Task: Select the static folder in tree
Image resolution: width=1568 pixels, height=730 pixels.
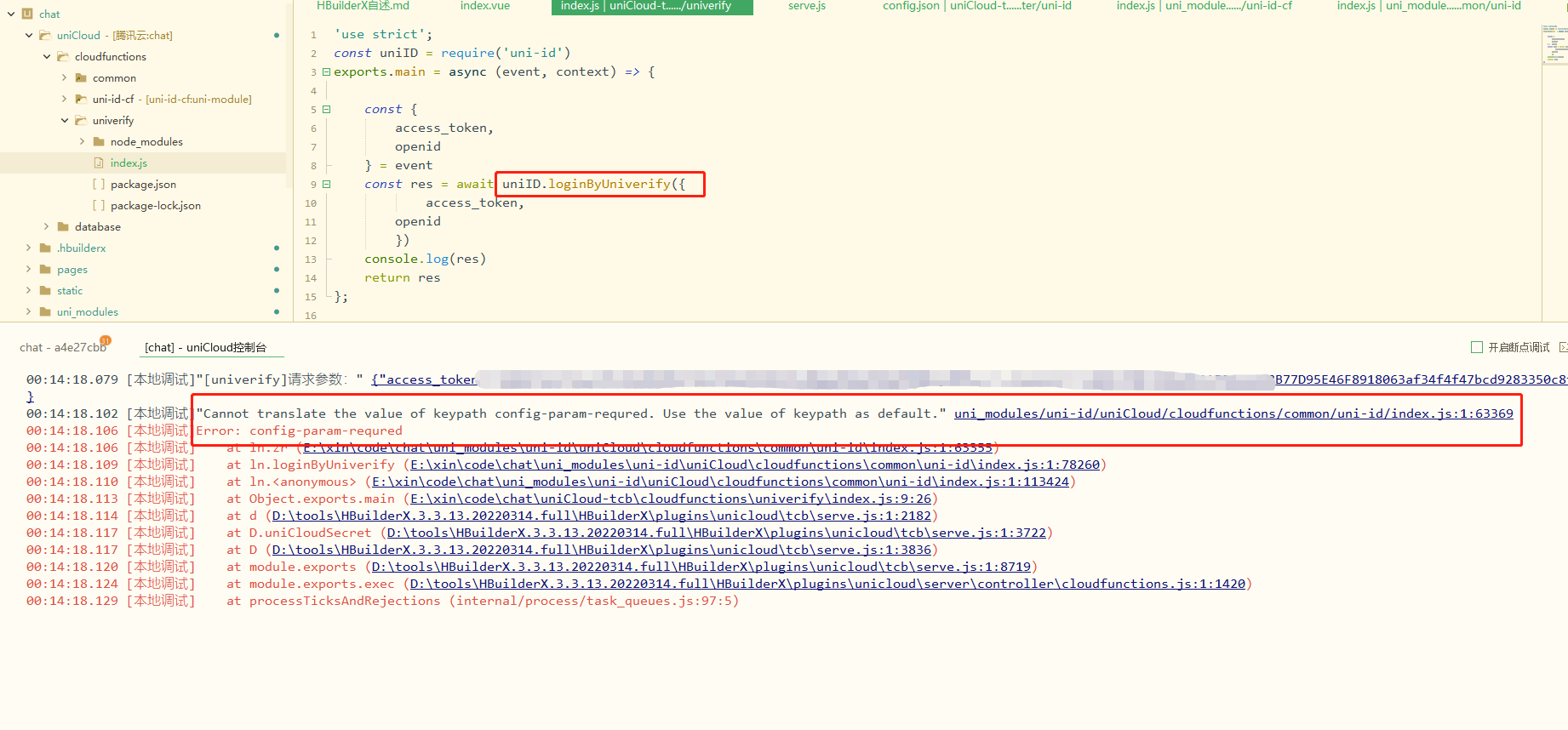Action: [x=70, y=291]
